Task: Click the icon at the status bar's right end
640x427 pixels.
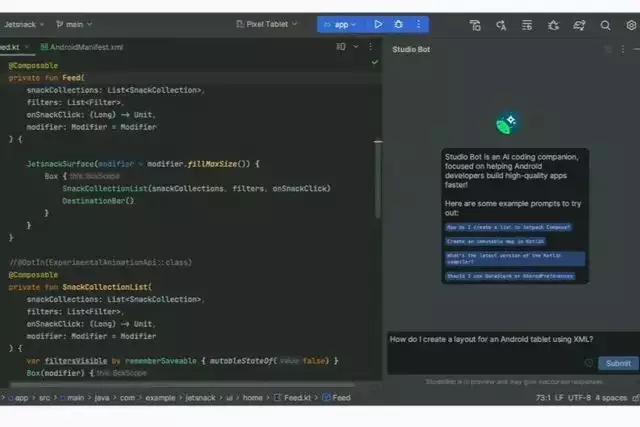Action: [636, 398]
